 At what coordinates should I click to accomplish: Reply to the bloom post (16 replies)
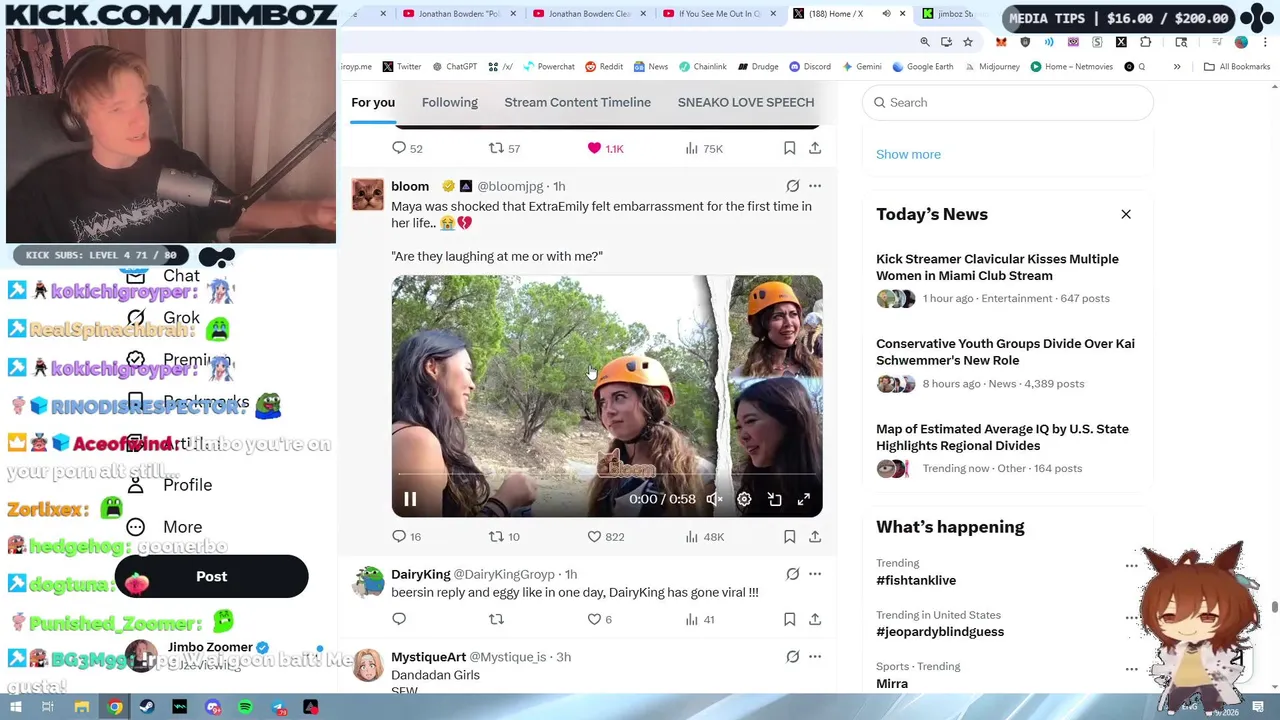click(399, 537)
